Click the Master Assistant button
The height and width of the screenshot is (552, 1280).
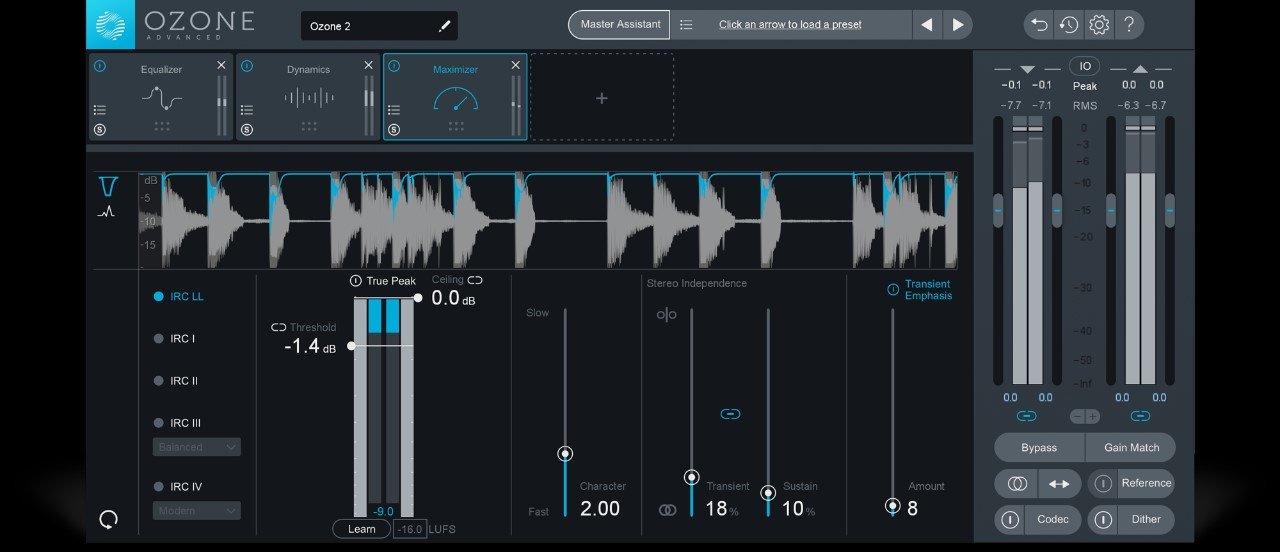[619, 25]
